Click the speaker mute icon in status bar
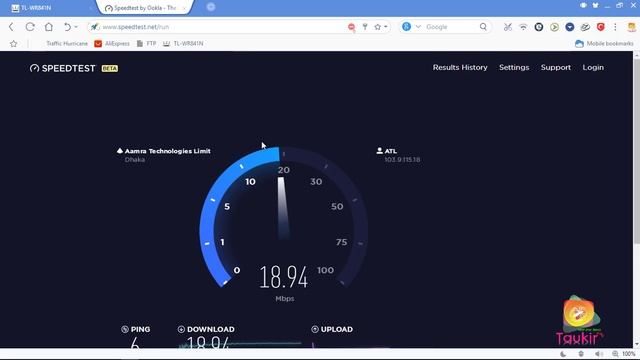 tap(598, 354)
